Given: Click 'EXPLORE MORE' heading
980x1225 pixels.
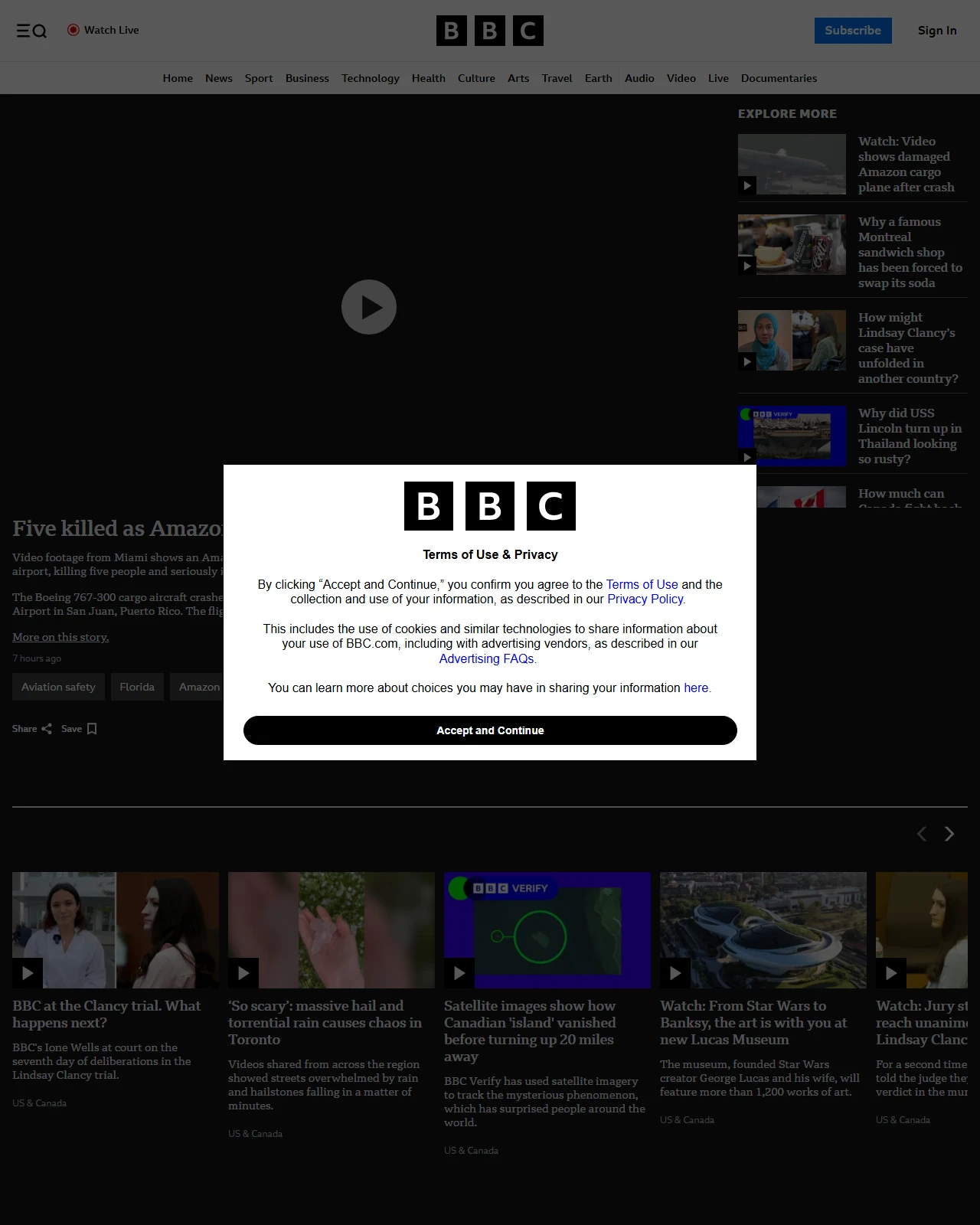Looking at the screenshot, I should click(787, 113).
